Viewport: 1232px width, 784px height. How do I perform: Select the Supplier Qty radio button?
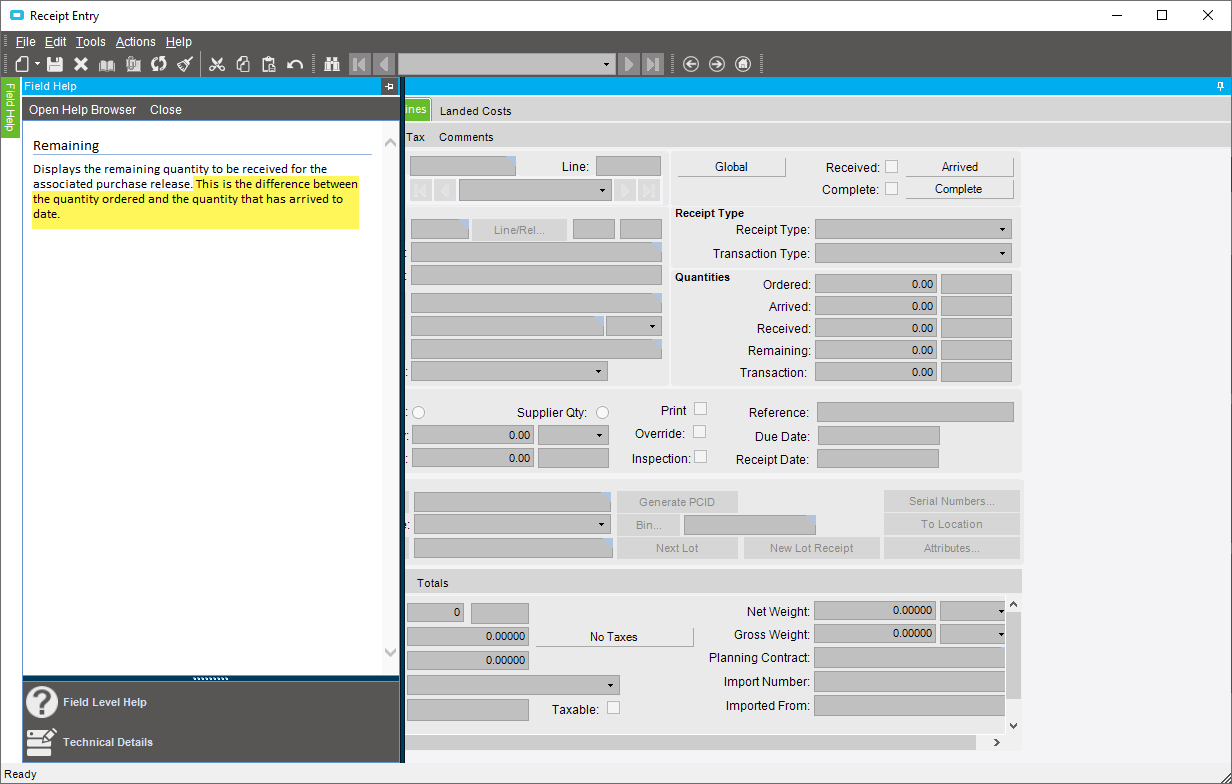(x=602, y=413)
